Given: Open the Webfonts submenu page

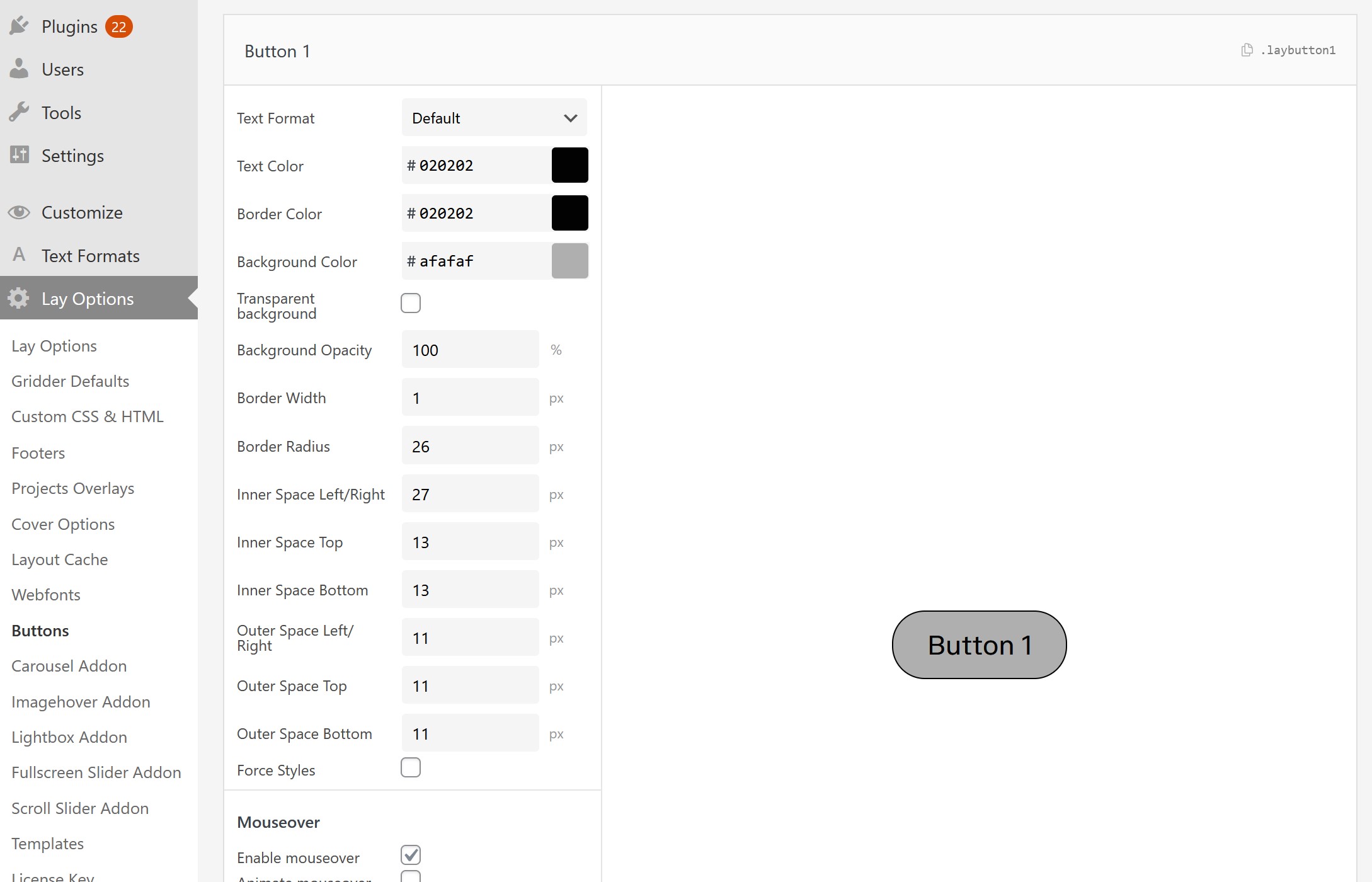Looking at the screenshot, I should 46,595.
